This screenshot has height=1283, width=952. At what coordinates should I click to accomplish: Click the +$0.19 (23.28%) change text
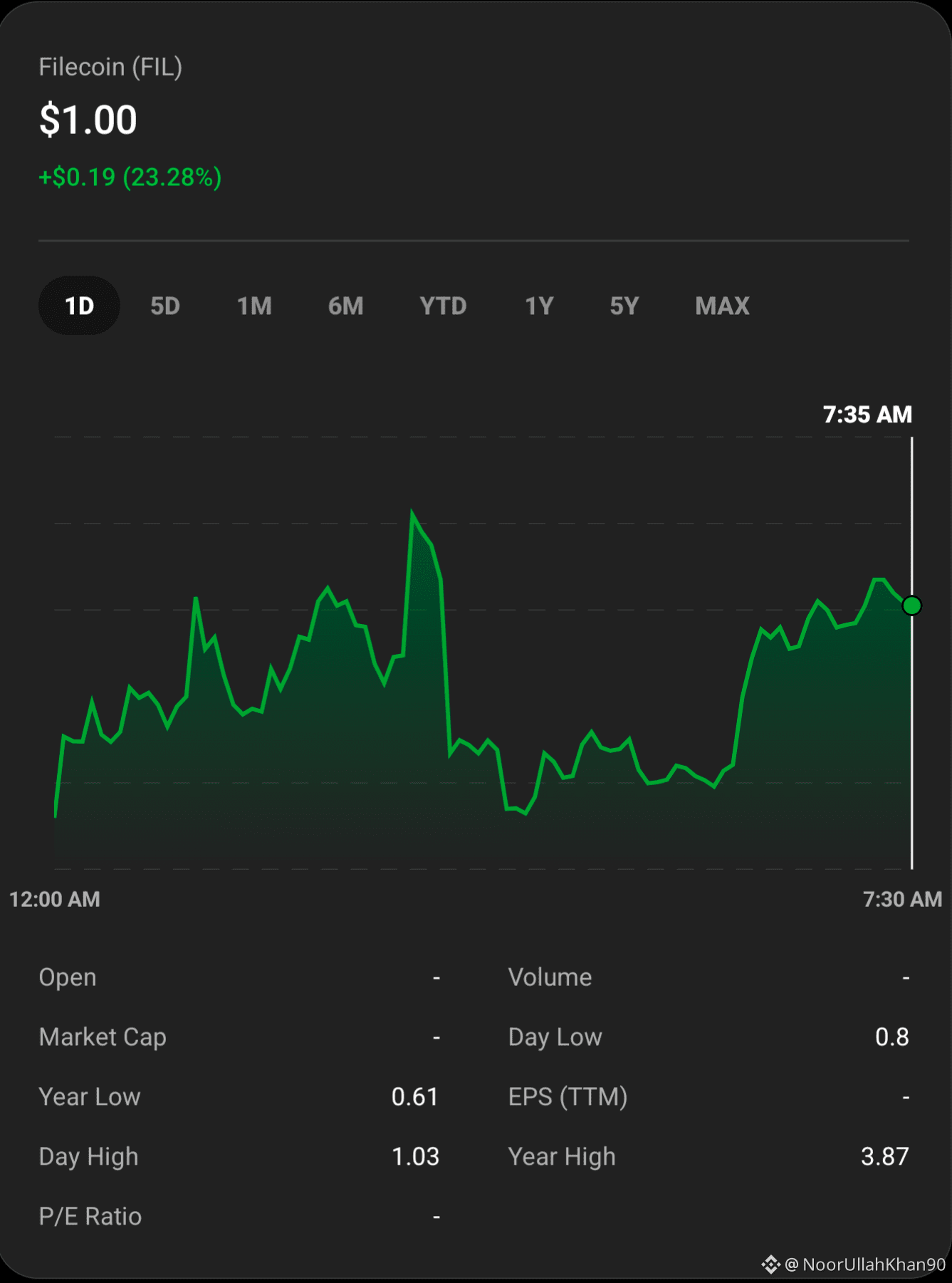(130, 177)
